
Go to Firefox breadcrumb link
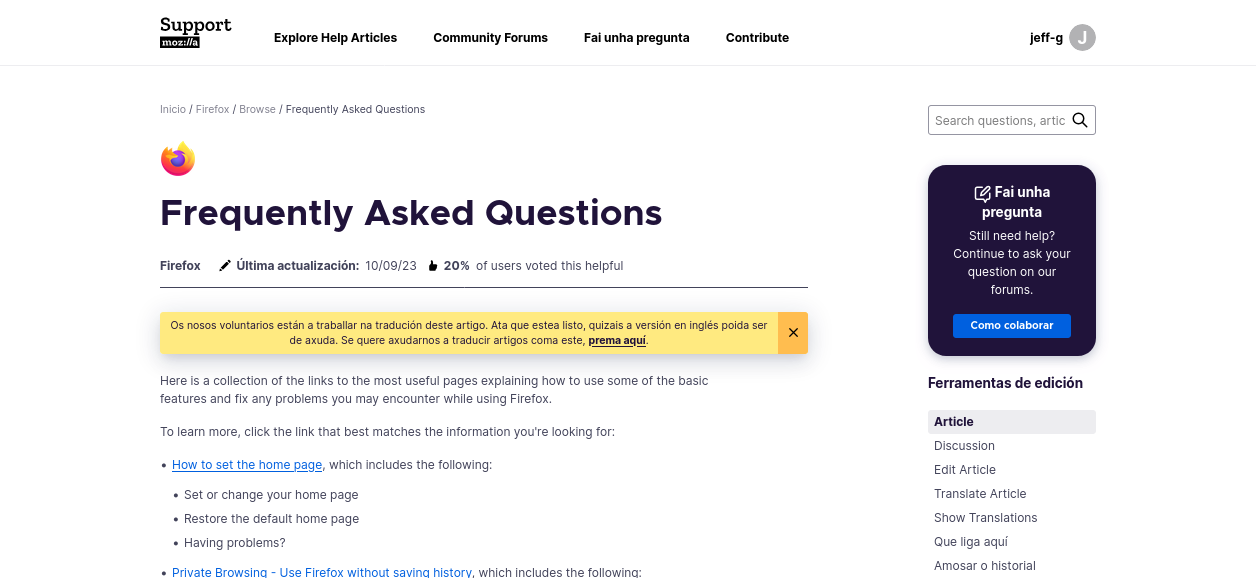pyautogui.click(x=212, y=109)
